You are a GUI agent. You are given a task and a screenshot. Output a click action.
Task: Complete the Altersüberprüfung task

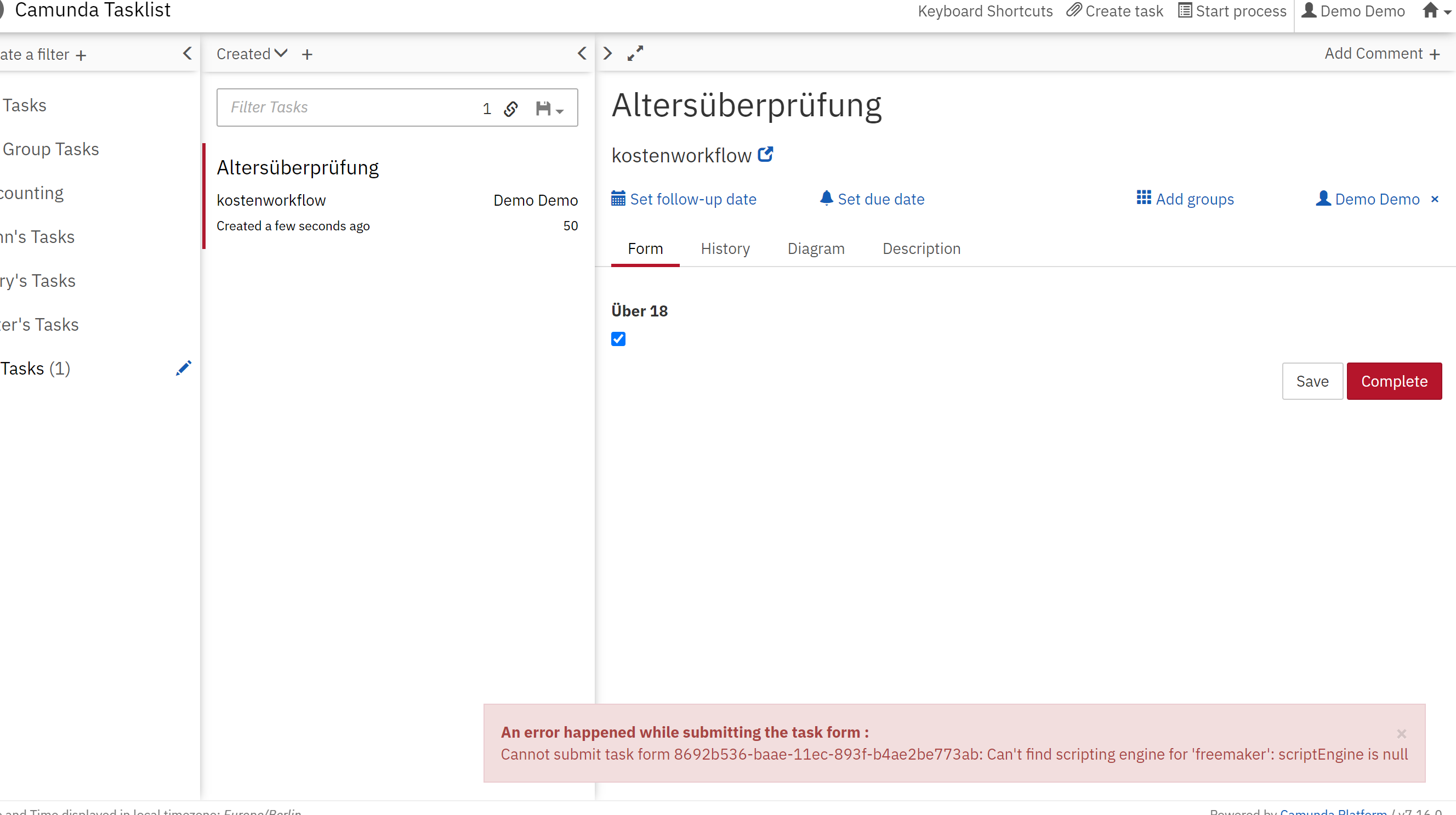1395,381
